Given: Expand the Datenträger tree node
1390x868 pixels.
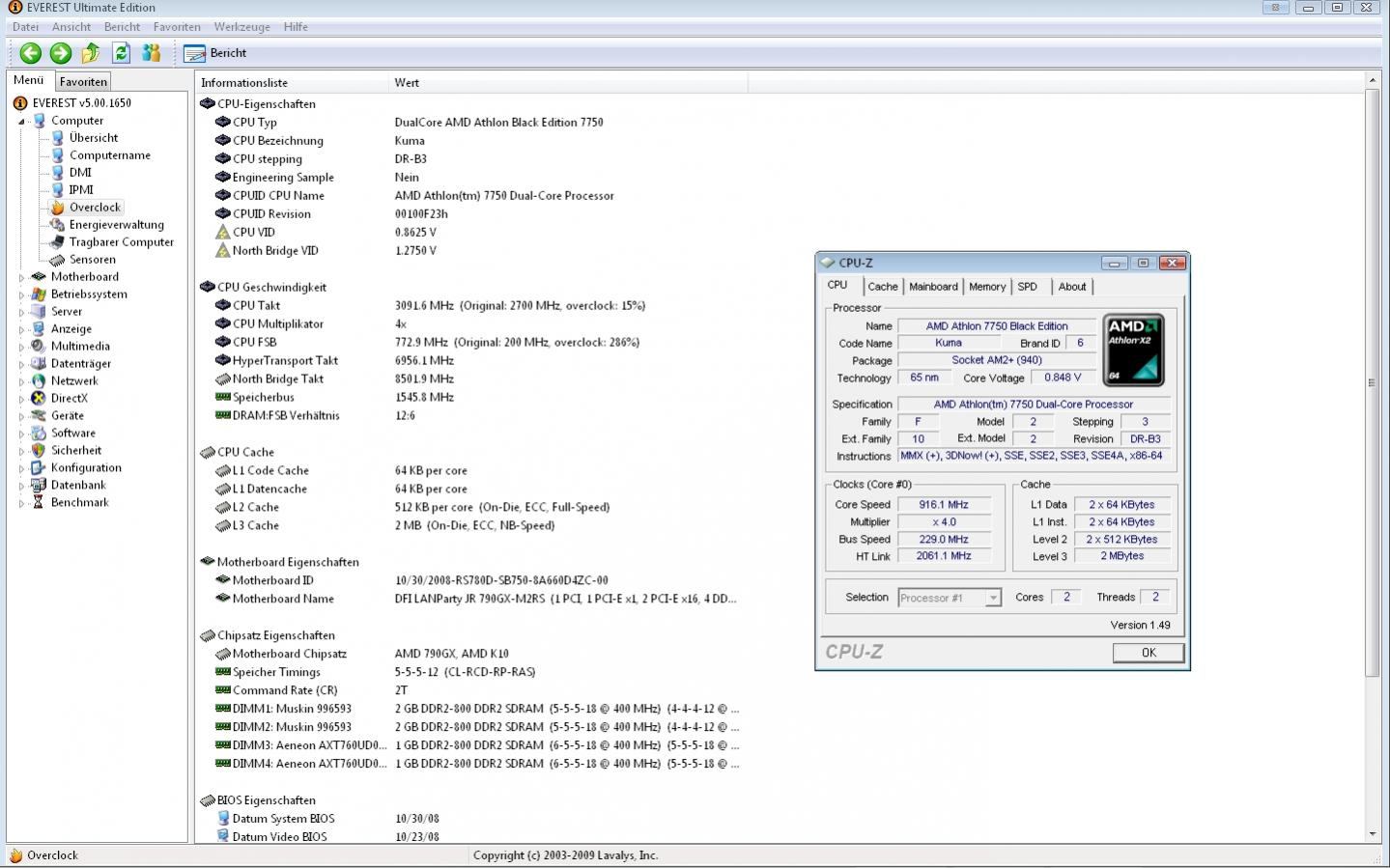Looking at the screenshot, I should [21, 364].
